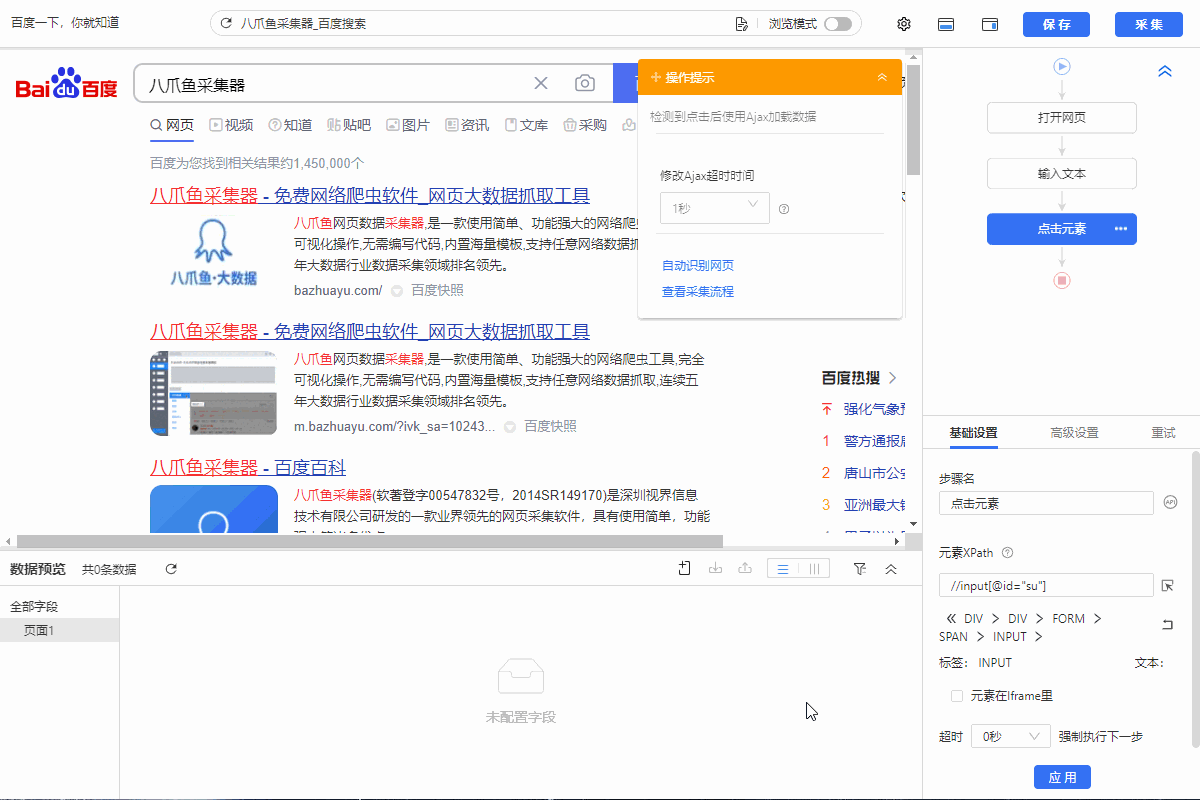Open the Baidu 文库 tab
The height and width of the screenshot is (800, 1200).
pos(526,125)
